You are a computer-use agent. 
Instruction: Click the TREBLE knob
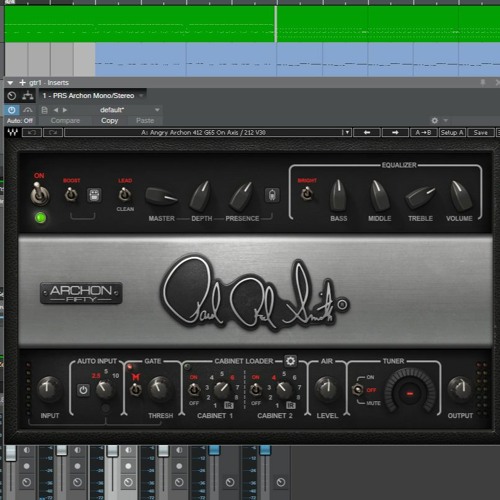click(x=420, y=197)
